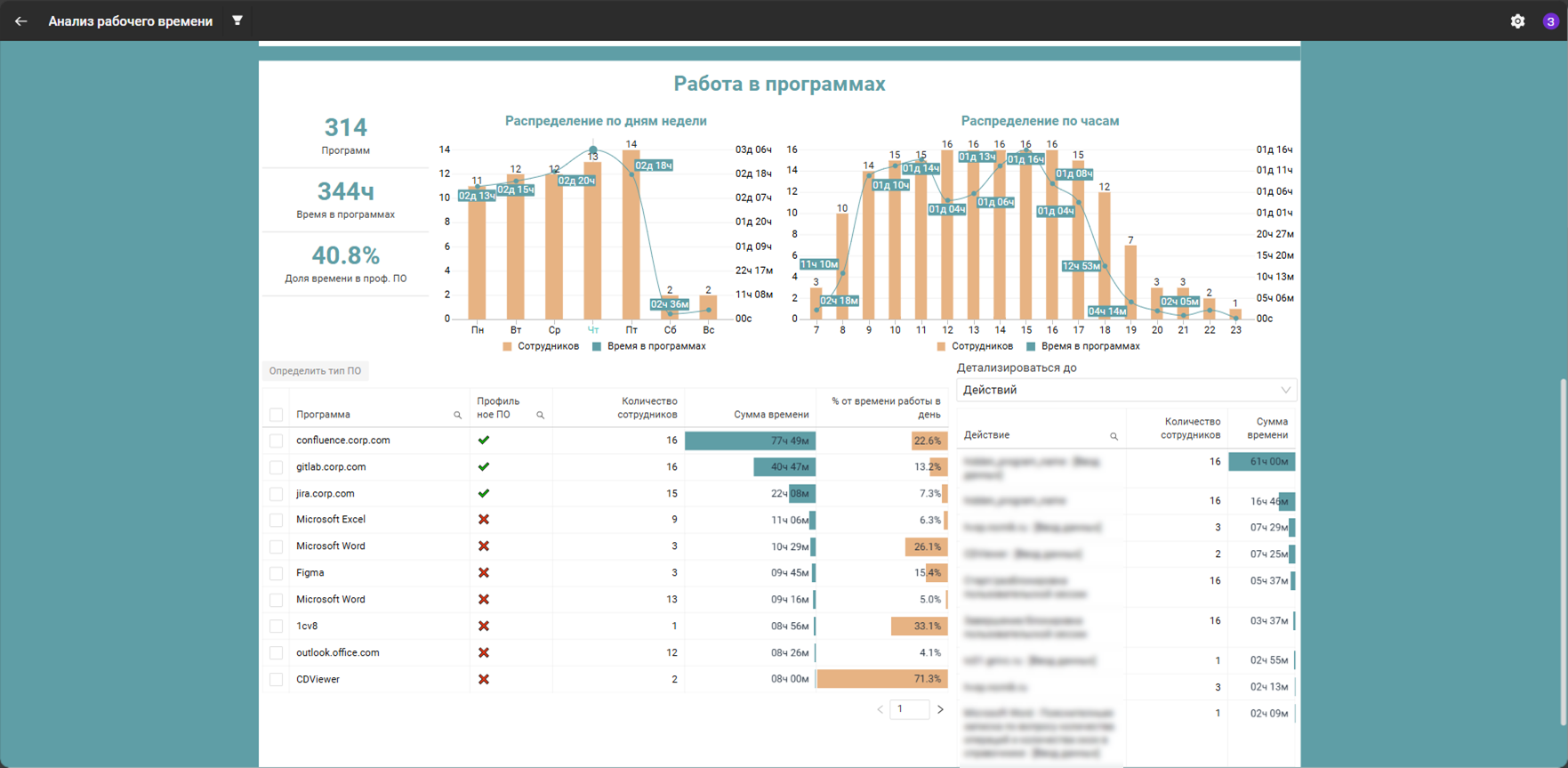
Task: Click search icon in Программа column
Action: coord(458,416)
